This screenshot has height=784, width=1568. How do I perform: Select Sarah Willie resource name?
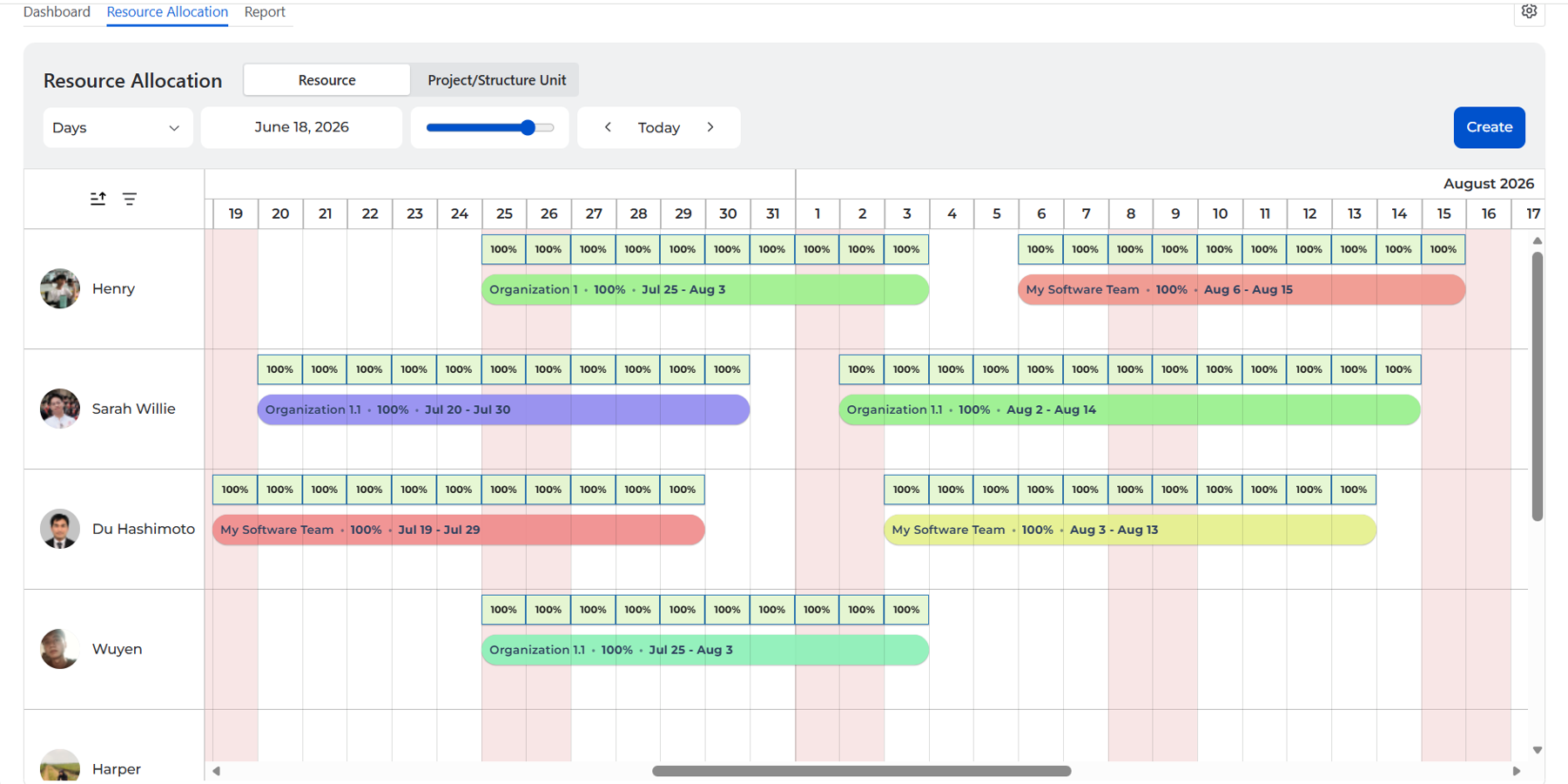133,409
